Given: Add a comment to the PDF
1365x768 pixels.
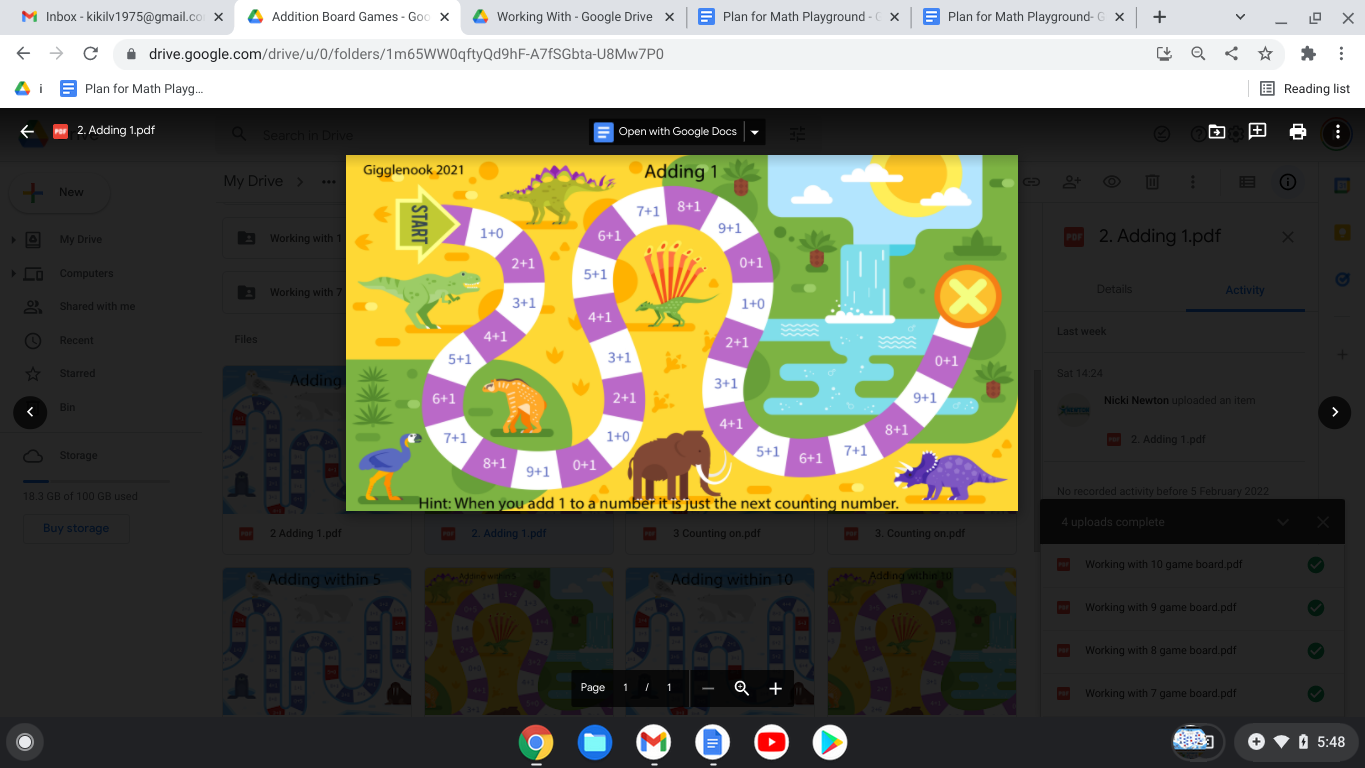Looking at the screenshot, I should [1257, 131].
